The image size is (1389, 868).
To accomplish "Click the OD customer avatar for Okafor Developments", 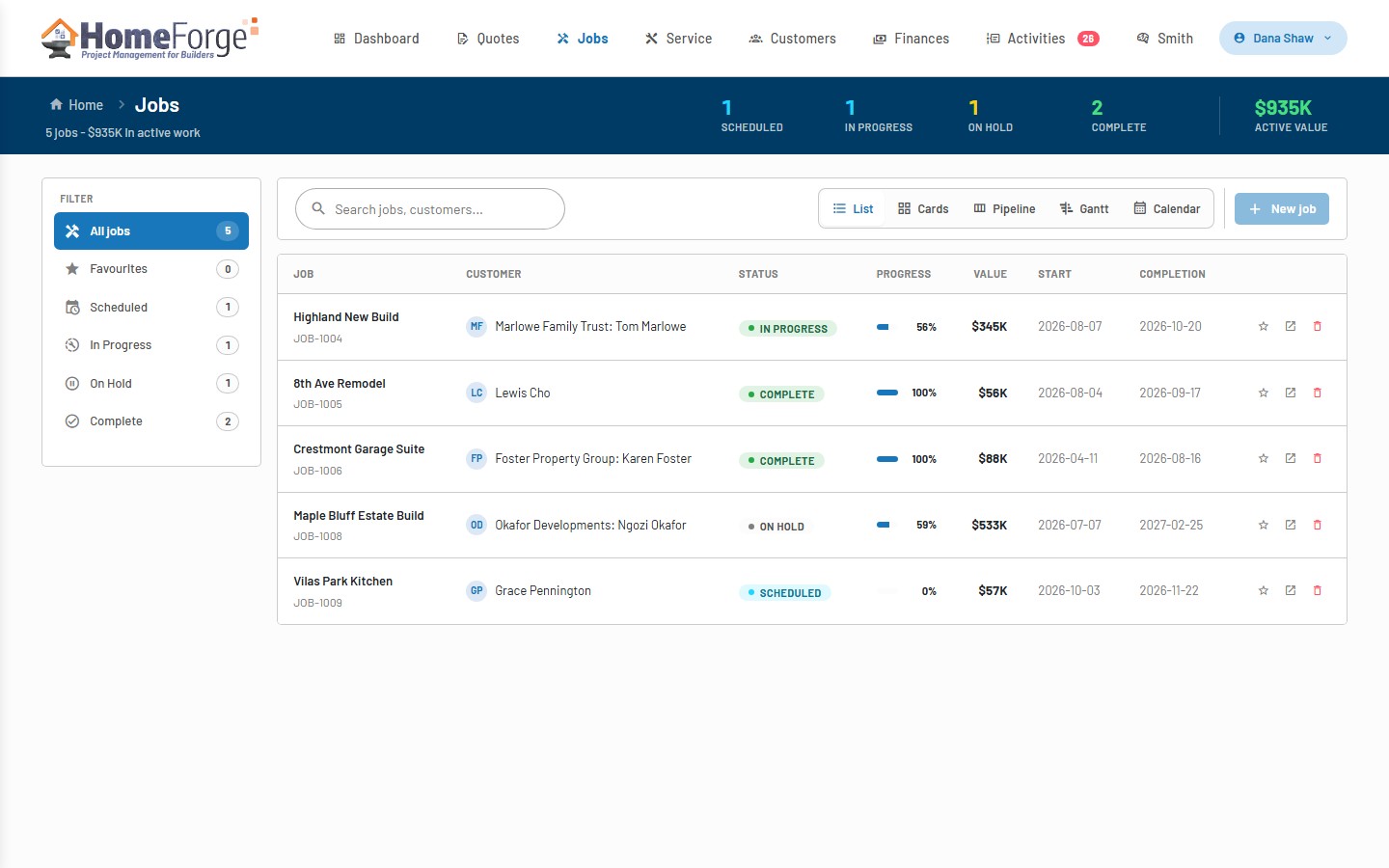I will click(477, 525).
